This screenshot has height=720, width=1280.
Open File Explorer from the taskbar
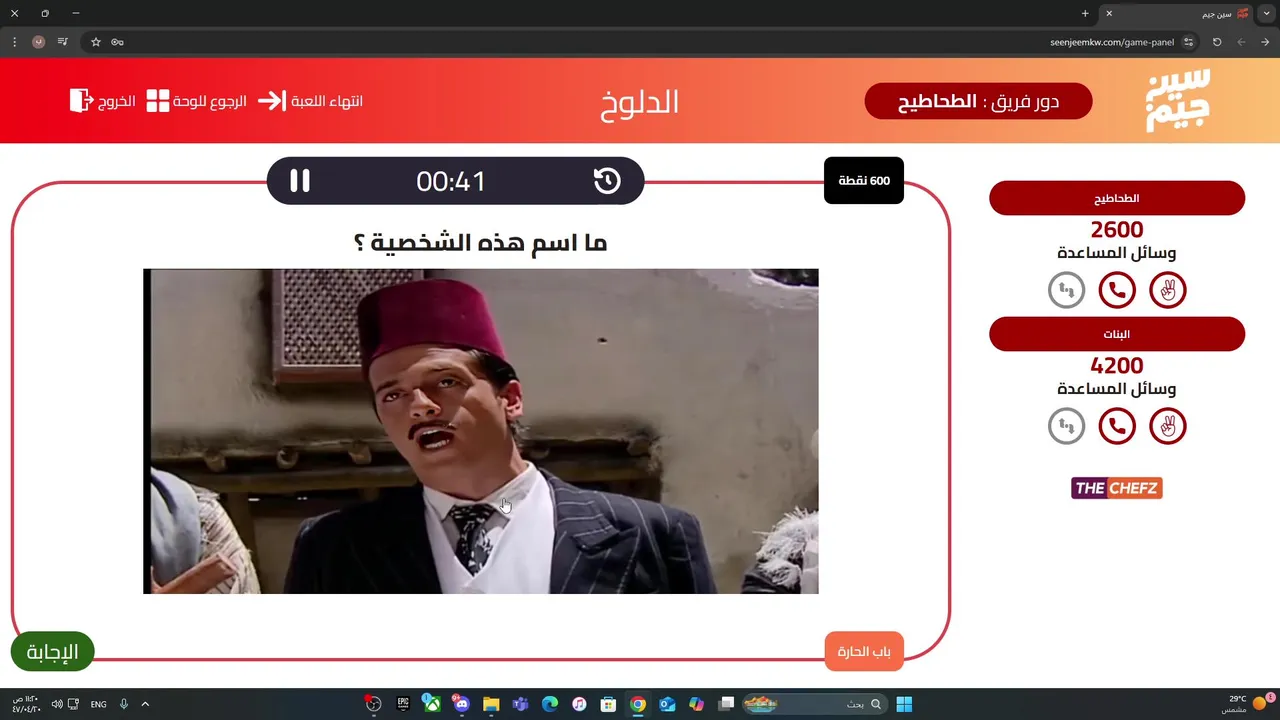pos(491,704)
